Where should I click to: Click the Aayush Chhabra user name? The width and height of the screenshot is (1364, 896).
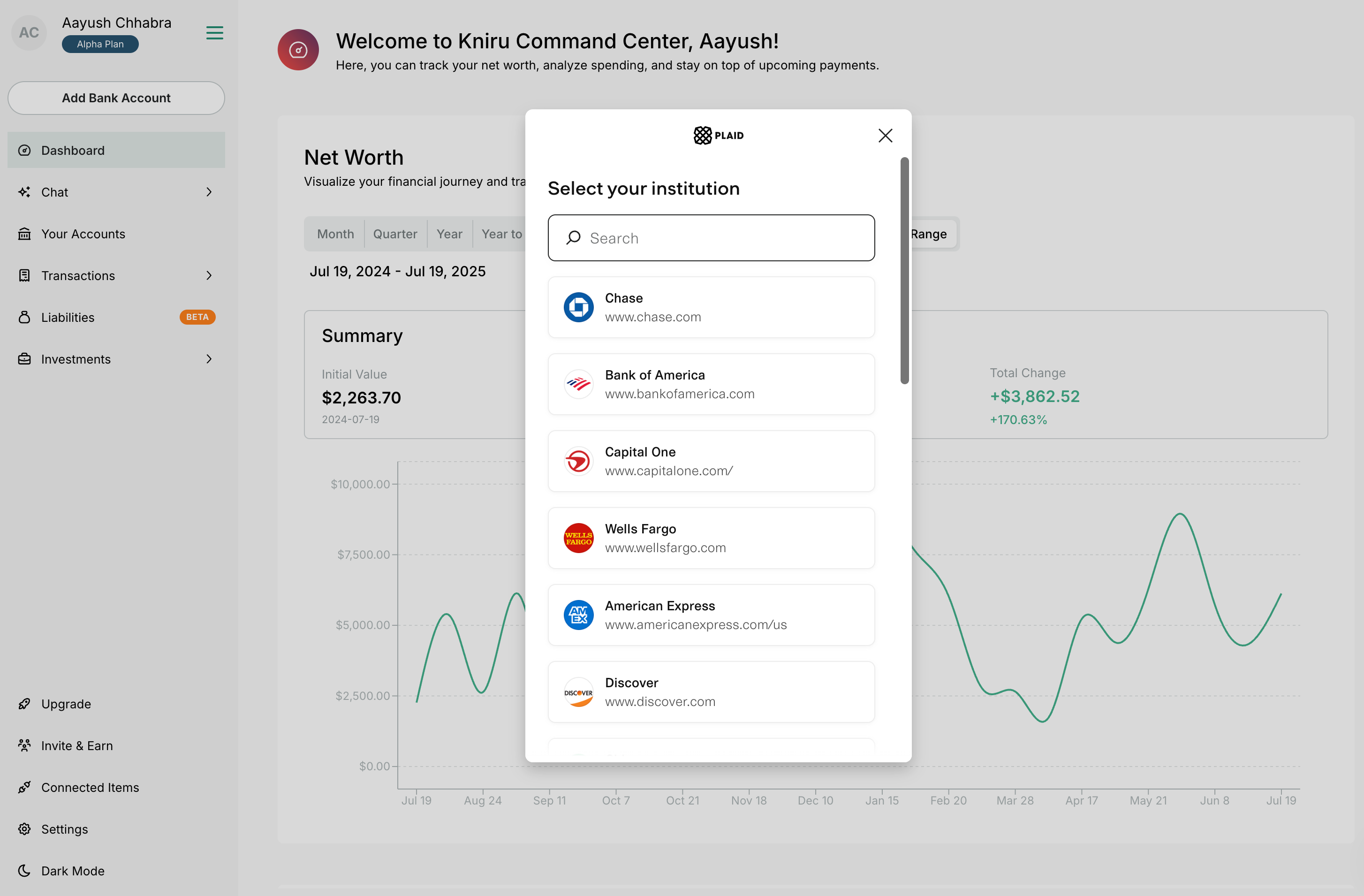pos(116,23)
